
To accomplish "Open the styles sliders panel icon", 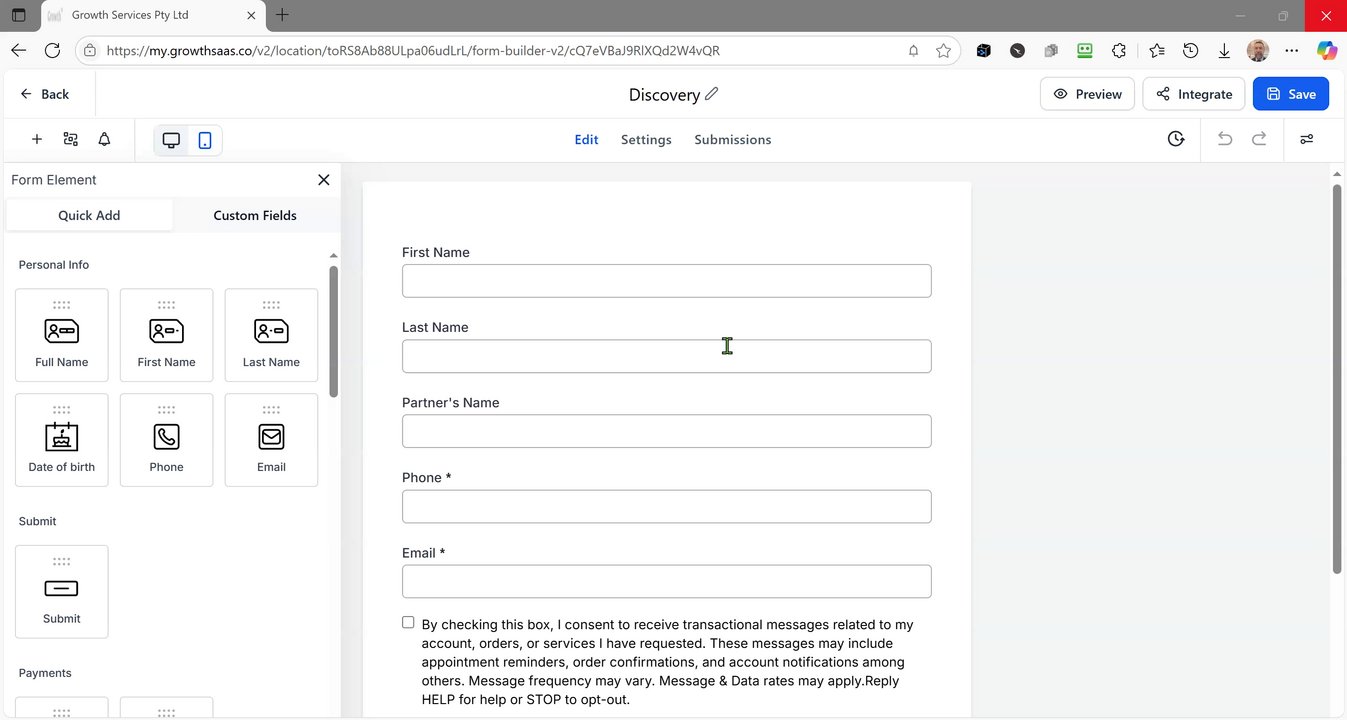I will [x=1307, y=139].
